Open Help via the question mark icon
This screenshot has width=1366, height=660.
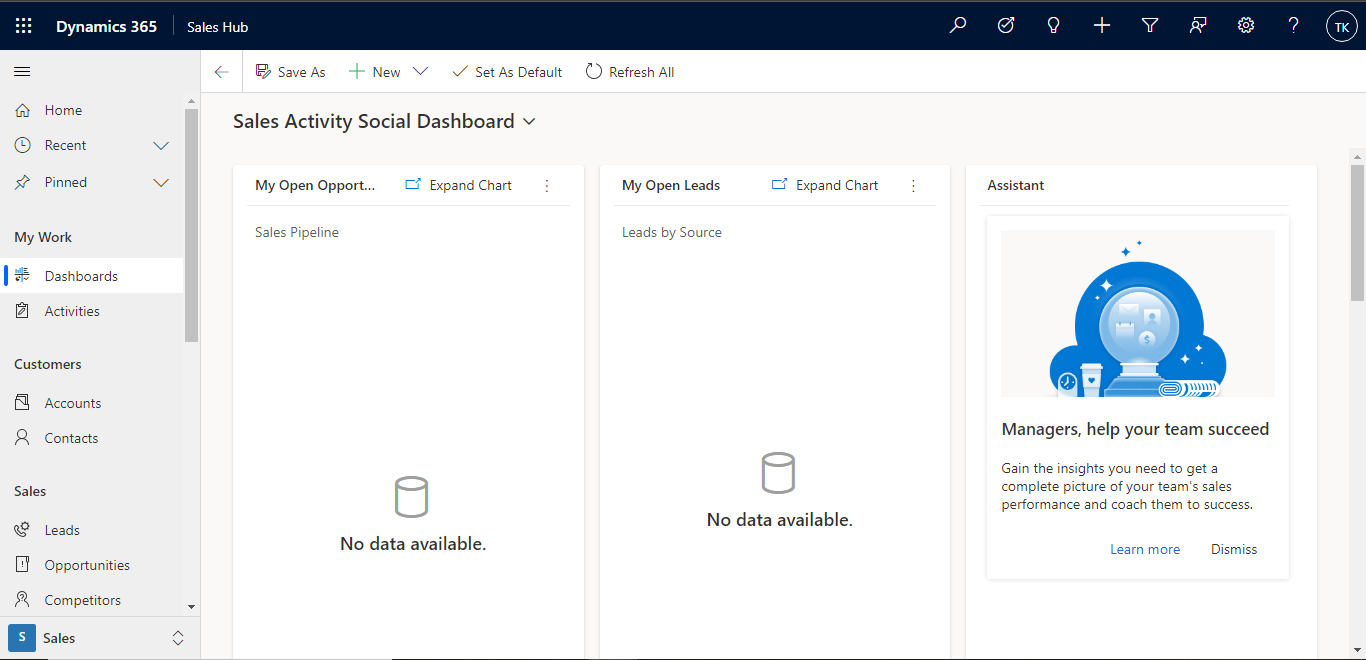pos(1293,25)
